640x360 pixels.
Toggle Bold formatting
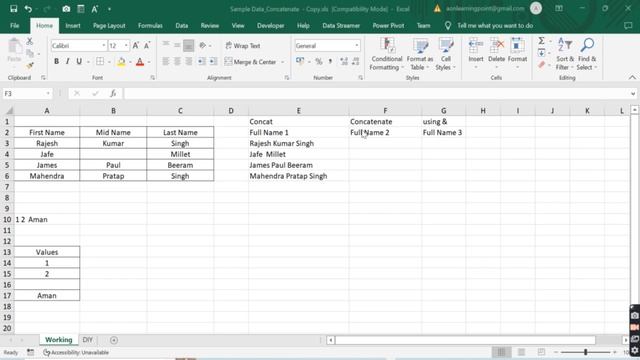56,62
